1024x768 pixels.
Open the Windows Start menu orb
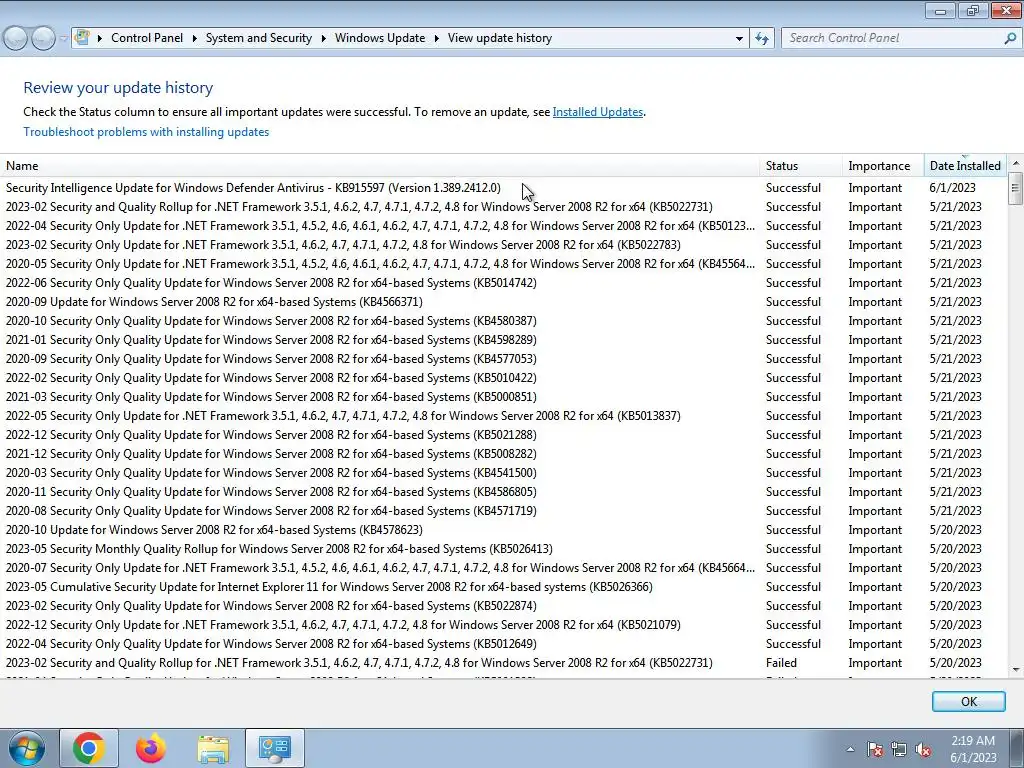click(x=26, y=748)
